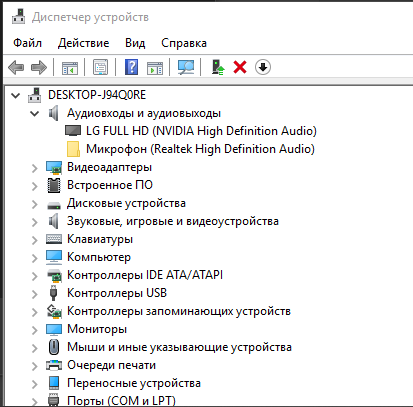Expand the Контроллеры USB category
Screen dimensions: 413x407
35,294
